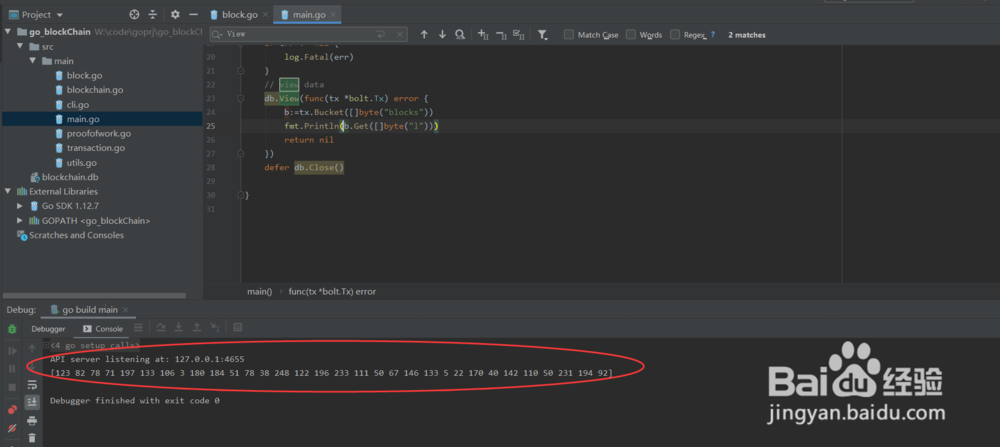Collapse go_blockChain root folder
1000x447 pixels.
[8, 32]
